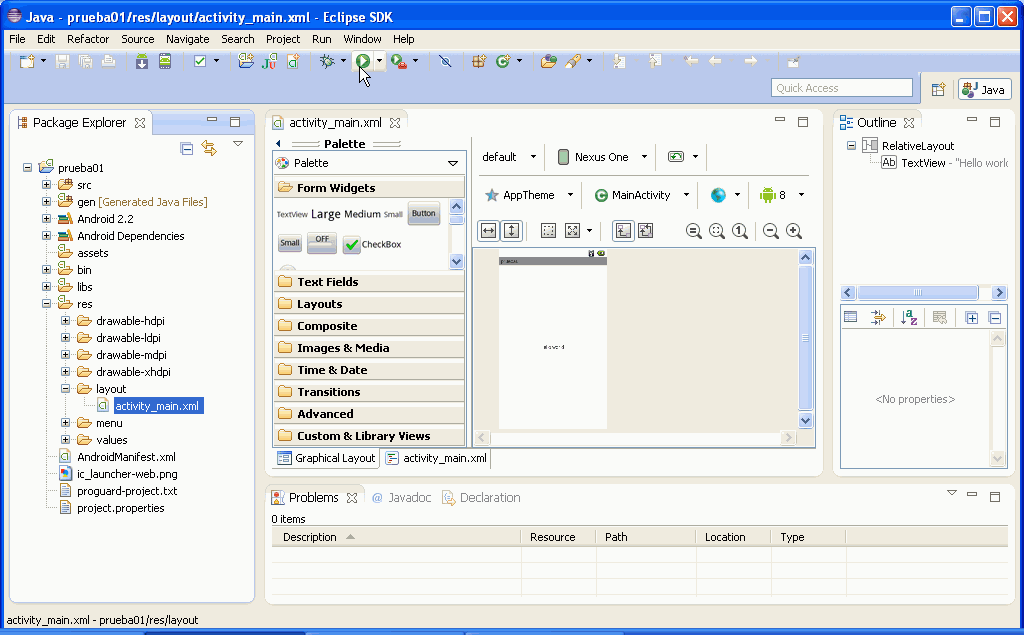The width and height of the screenshot is (1024, 635).
Task: Toggle the OFF toggle-button widget in palette
Action: (x=322, y=242)
